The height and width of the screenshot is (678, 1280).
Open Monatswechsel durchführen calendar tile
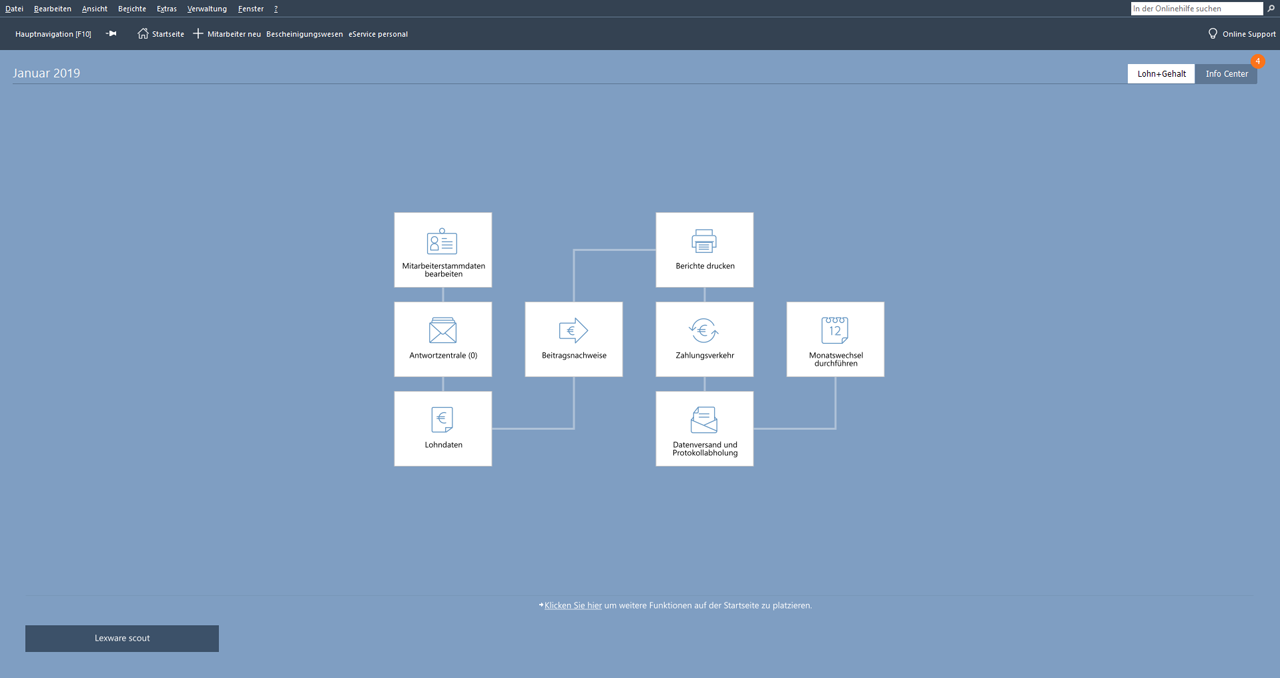pyautogui.click(x=836, y=339)
